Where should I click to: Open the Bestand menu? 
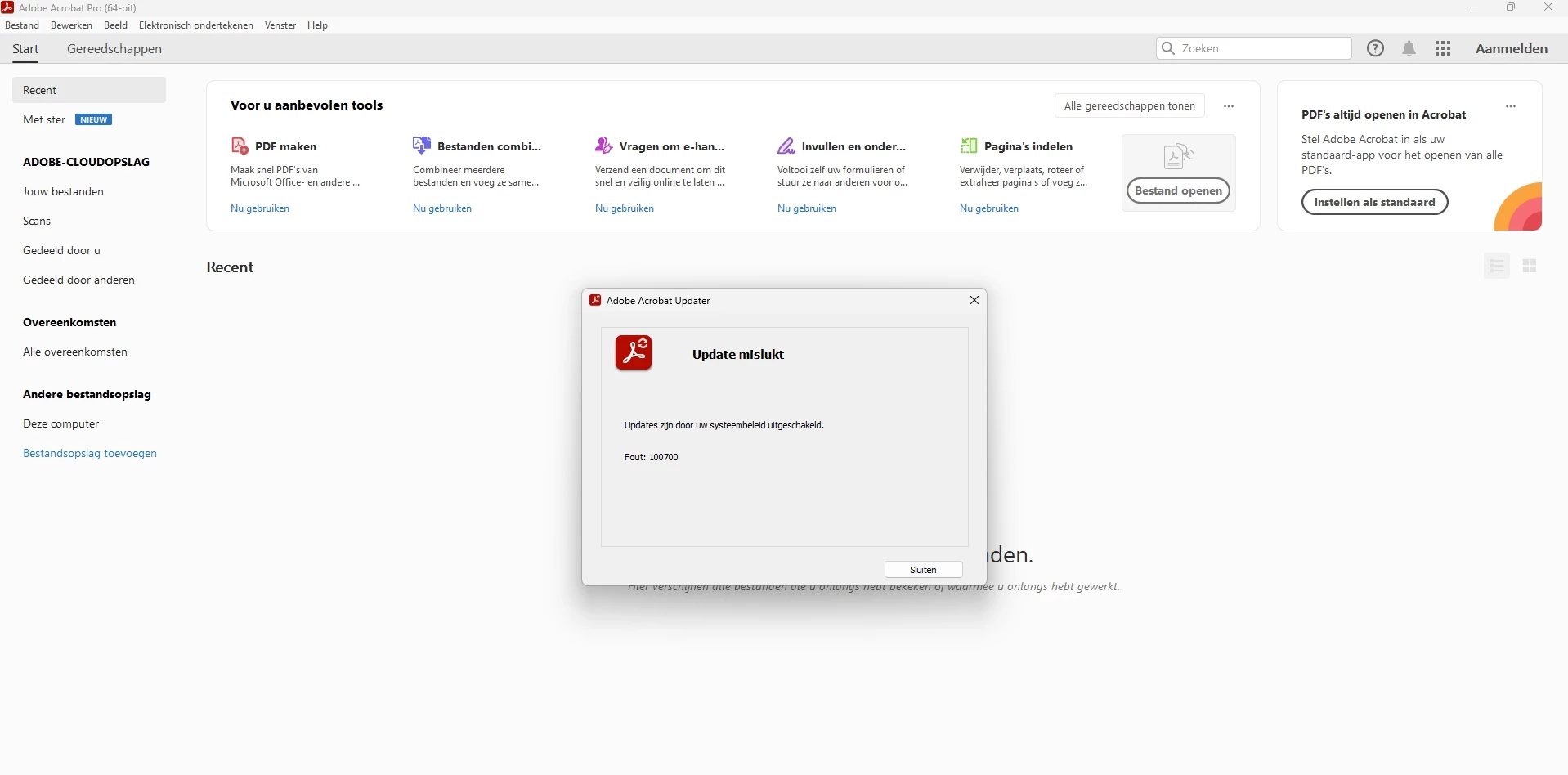[x=22, y=25]
